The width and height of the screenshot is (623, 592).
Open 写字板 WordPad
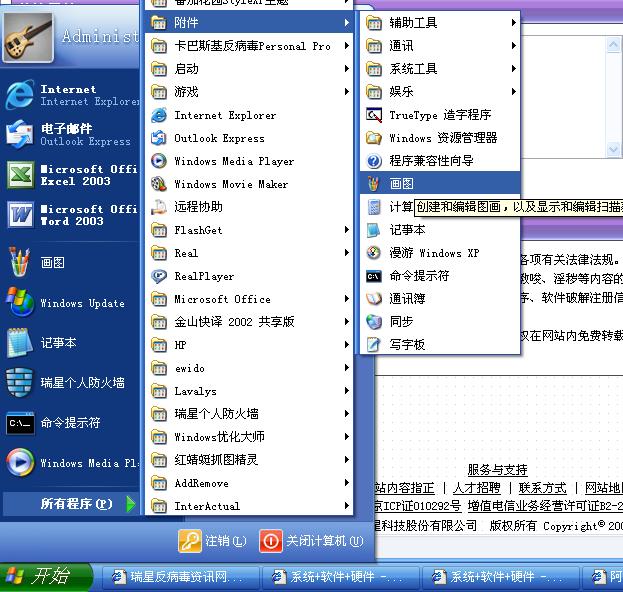[440, 344]
